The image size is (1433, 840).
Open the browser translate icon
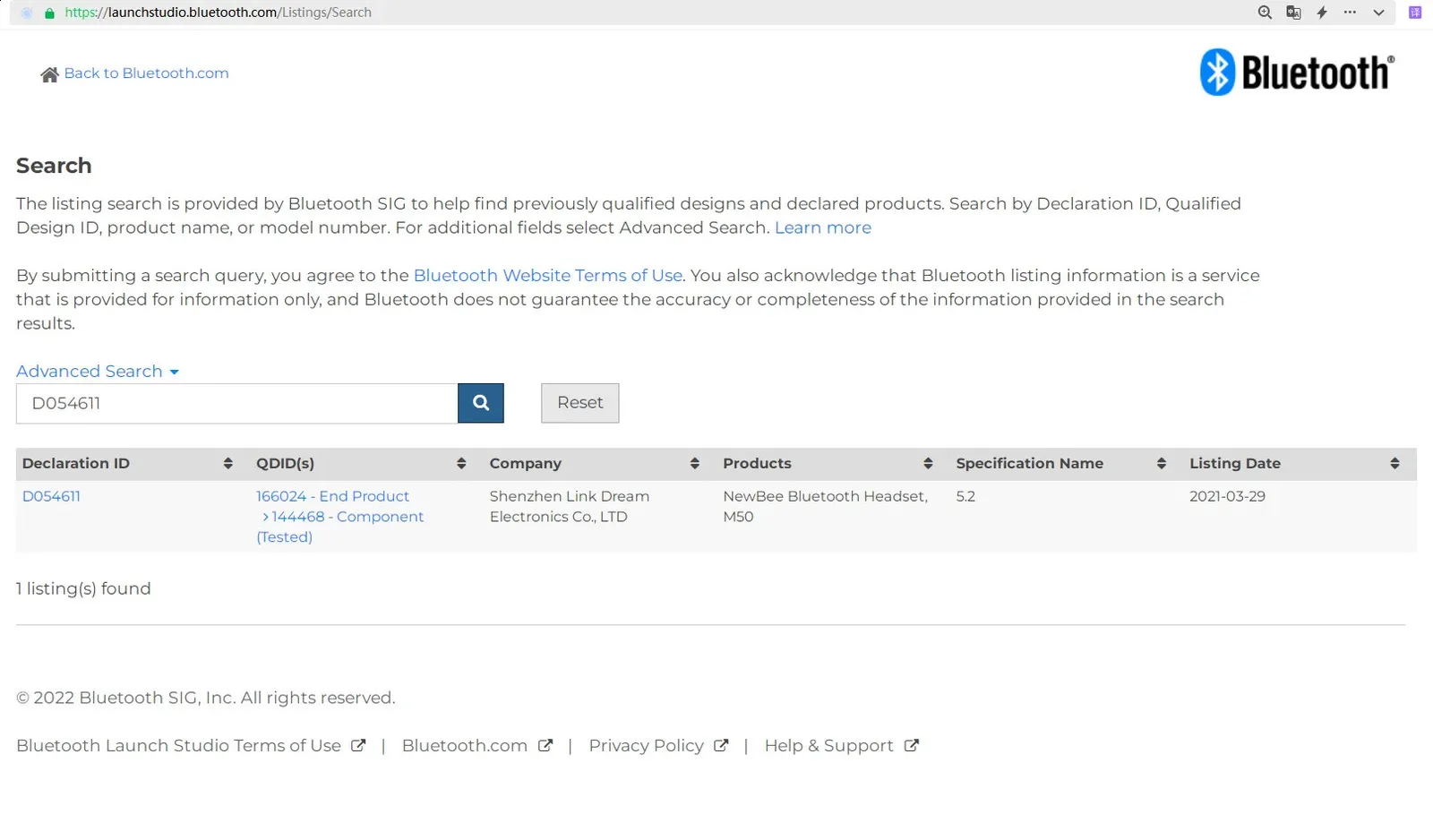pyautogui.click(x=1292, y=13)
